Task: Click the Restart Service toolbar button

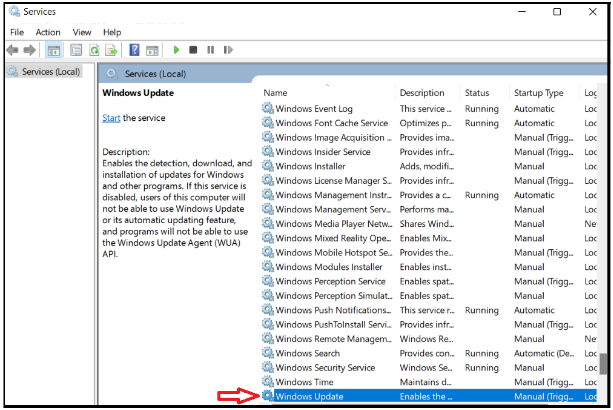Action: pyautogui.click(x=228, y=50)
